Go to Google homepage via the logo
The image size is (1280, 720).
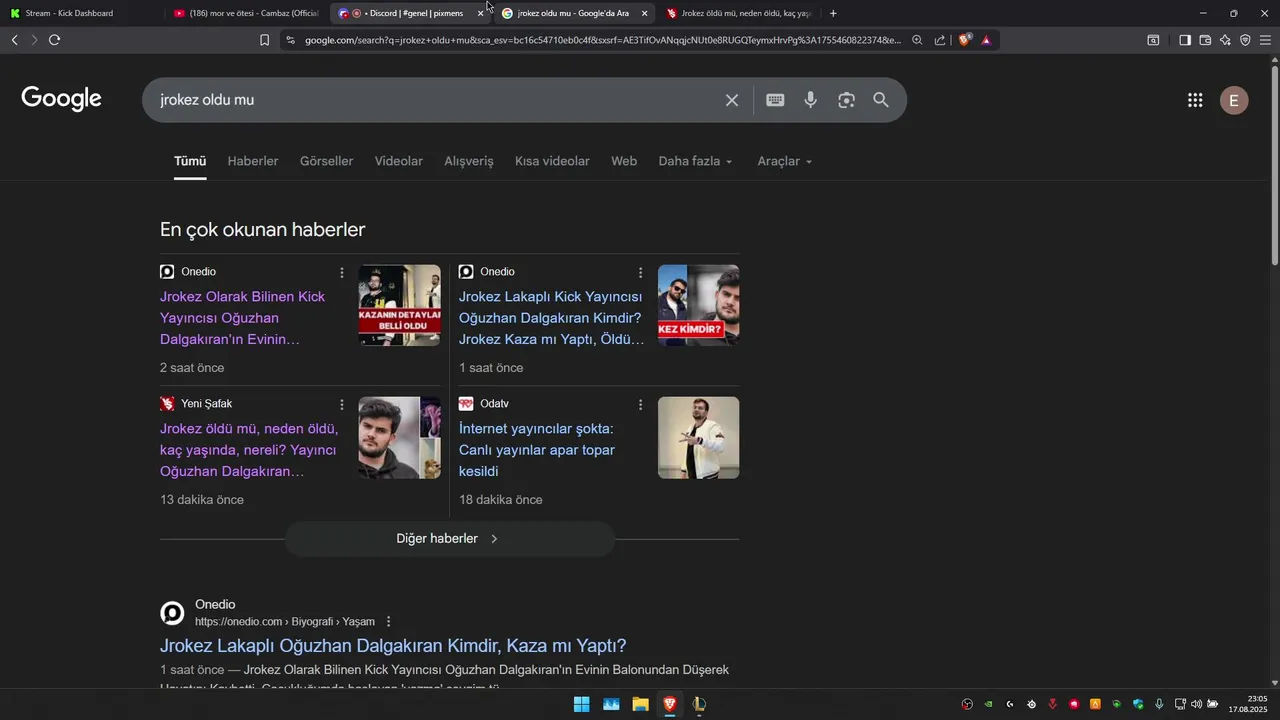tap(62, 99)
